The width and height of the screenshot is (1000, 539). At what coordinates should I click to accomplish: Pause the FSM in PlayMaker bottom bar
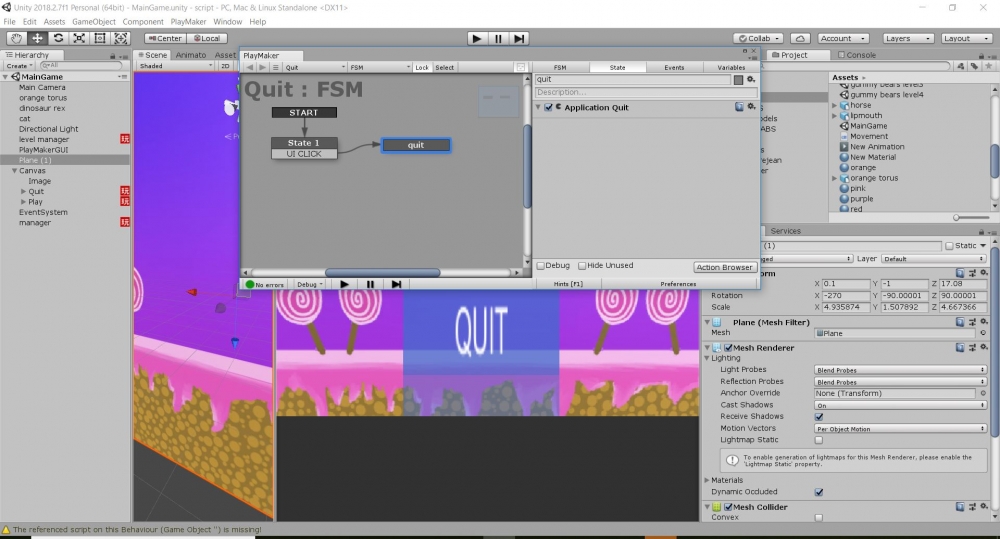pyautogui.click(x=370, y=284)
